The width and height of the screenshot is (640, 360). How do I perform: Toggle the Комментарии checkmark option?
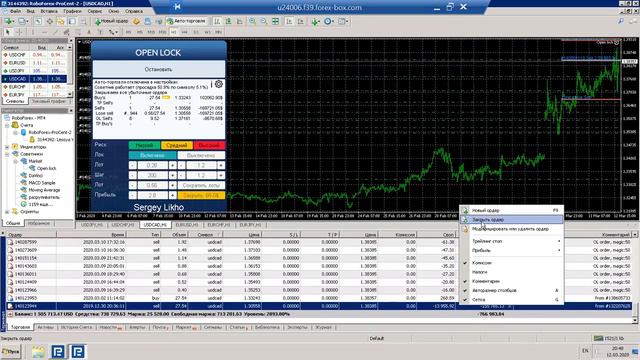pos(512,281)
